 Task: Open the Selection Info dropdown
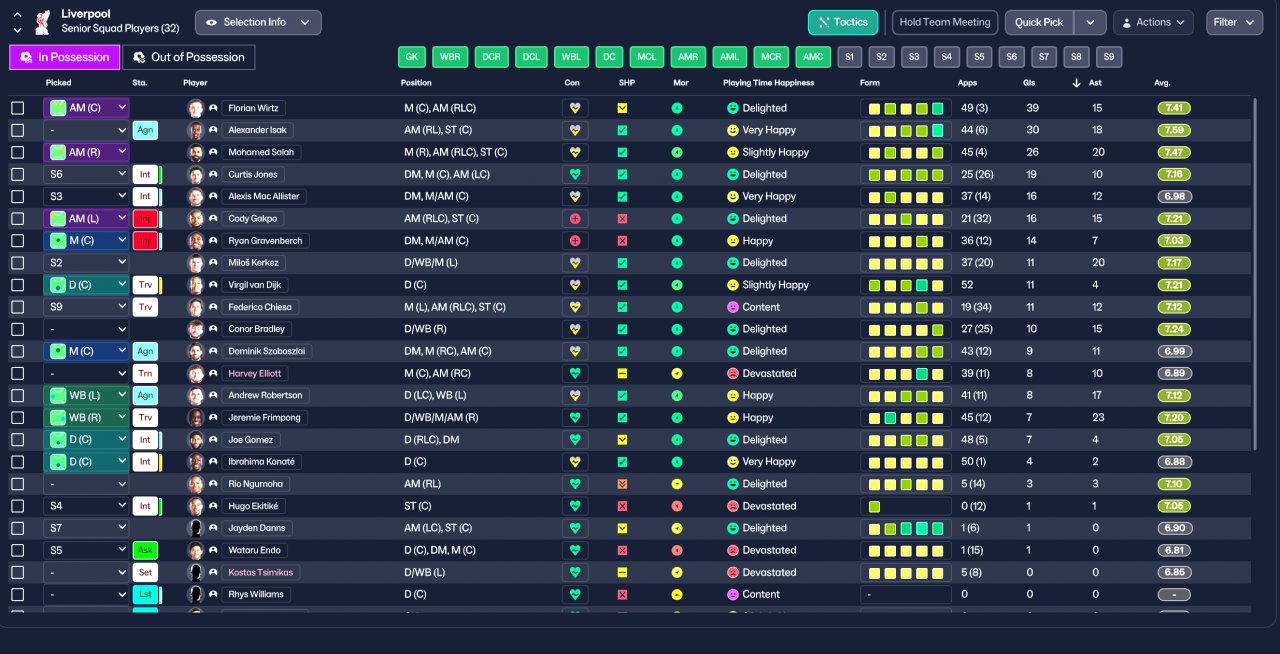258,22
